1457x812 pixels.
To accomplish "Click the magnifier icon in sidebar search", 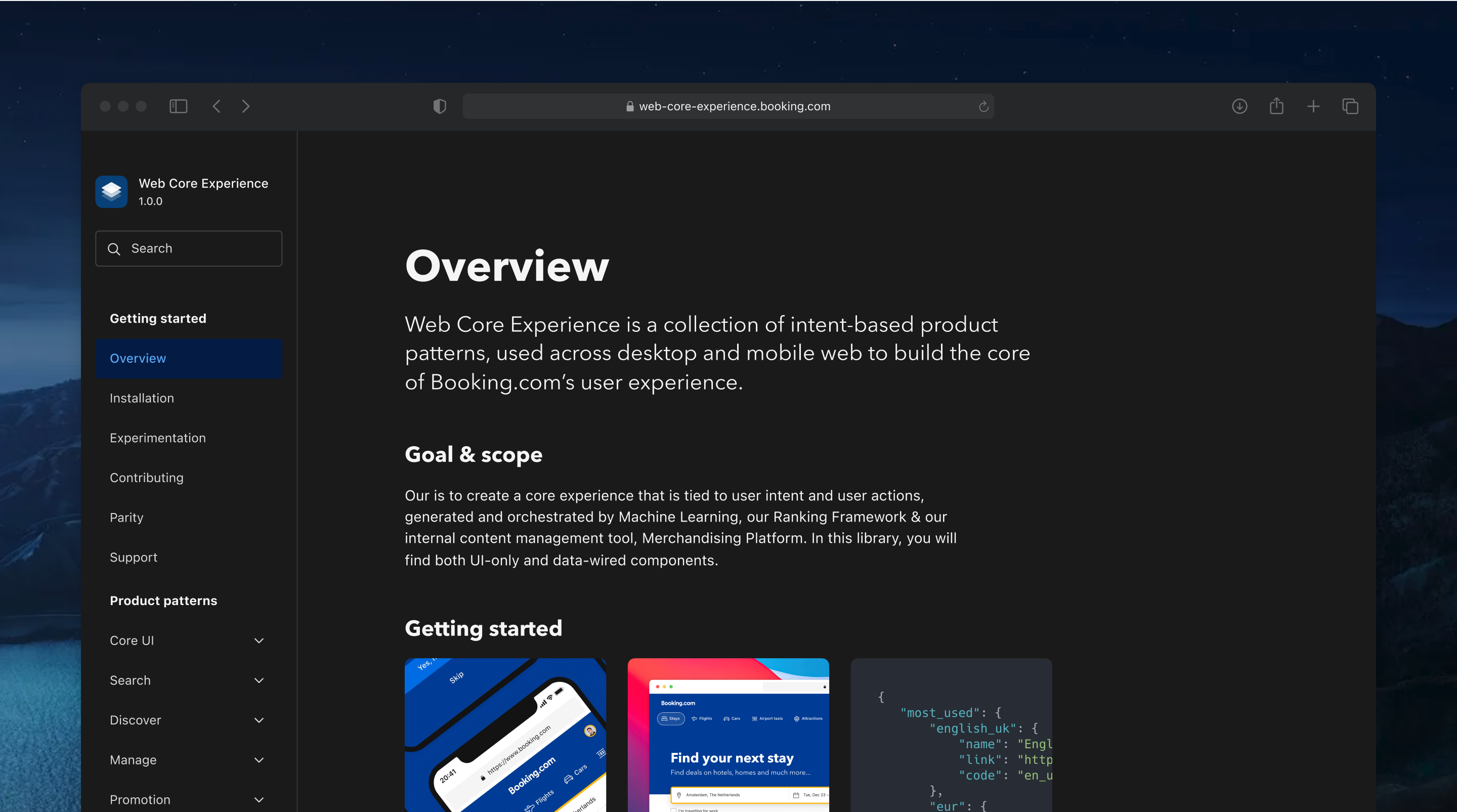I will (114, 249).
